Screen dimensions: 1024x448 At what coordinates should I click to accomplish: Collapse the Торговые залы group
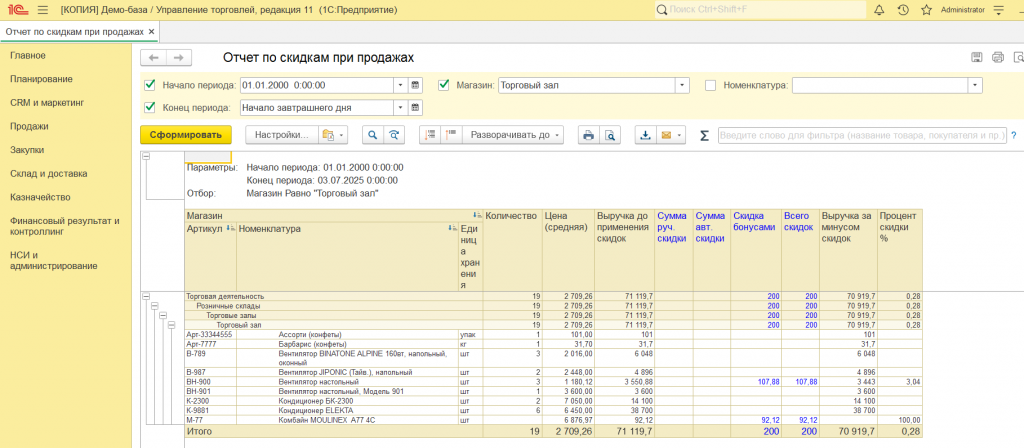pos(163,315)
